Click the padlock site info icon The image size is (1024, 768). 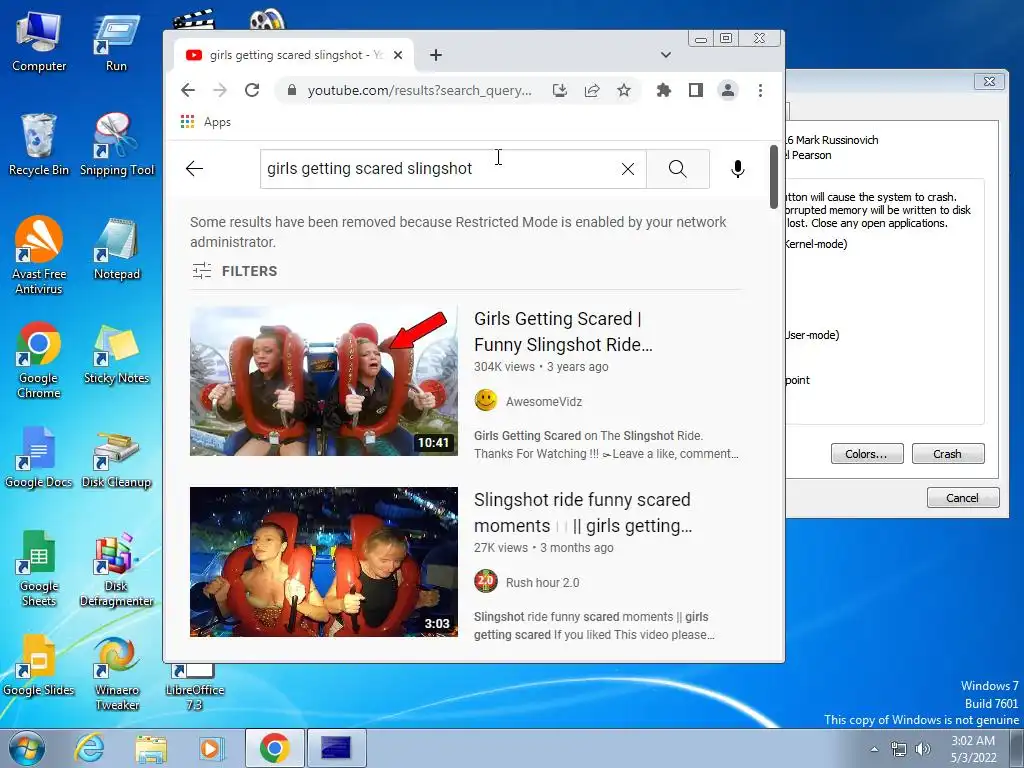[x=292, y=90]
